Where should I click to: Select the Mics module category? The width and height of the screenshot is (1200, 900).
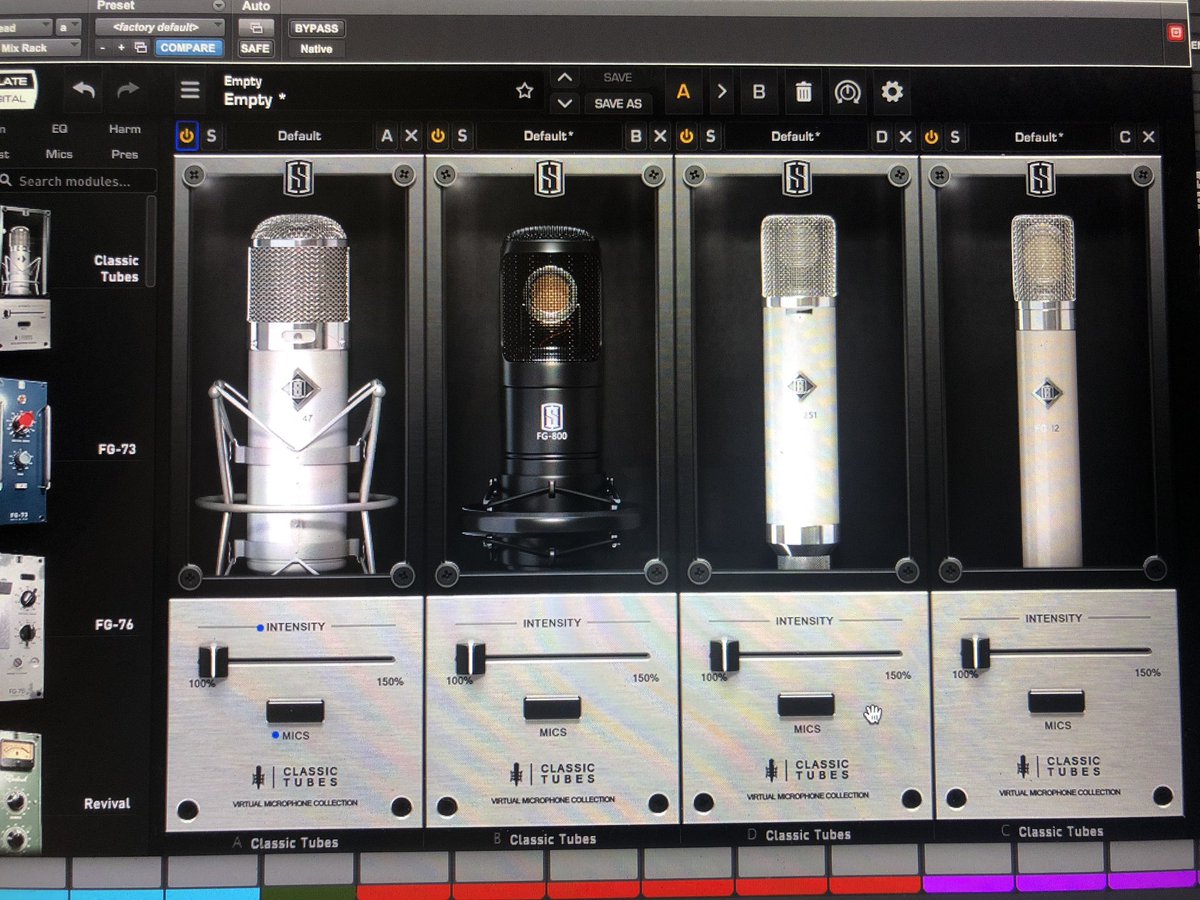pyautogui.click(x=59, y=154)
